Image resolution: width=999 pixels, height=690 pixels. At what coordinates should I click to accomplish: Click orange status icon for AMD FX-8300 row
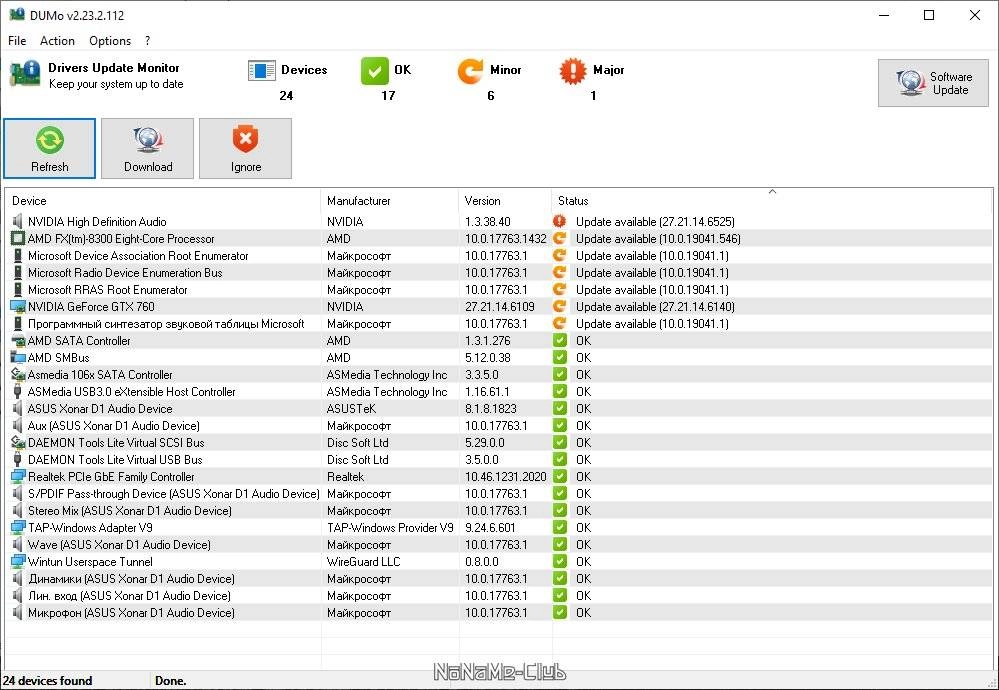tap(559, 239)
